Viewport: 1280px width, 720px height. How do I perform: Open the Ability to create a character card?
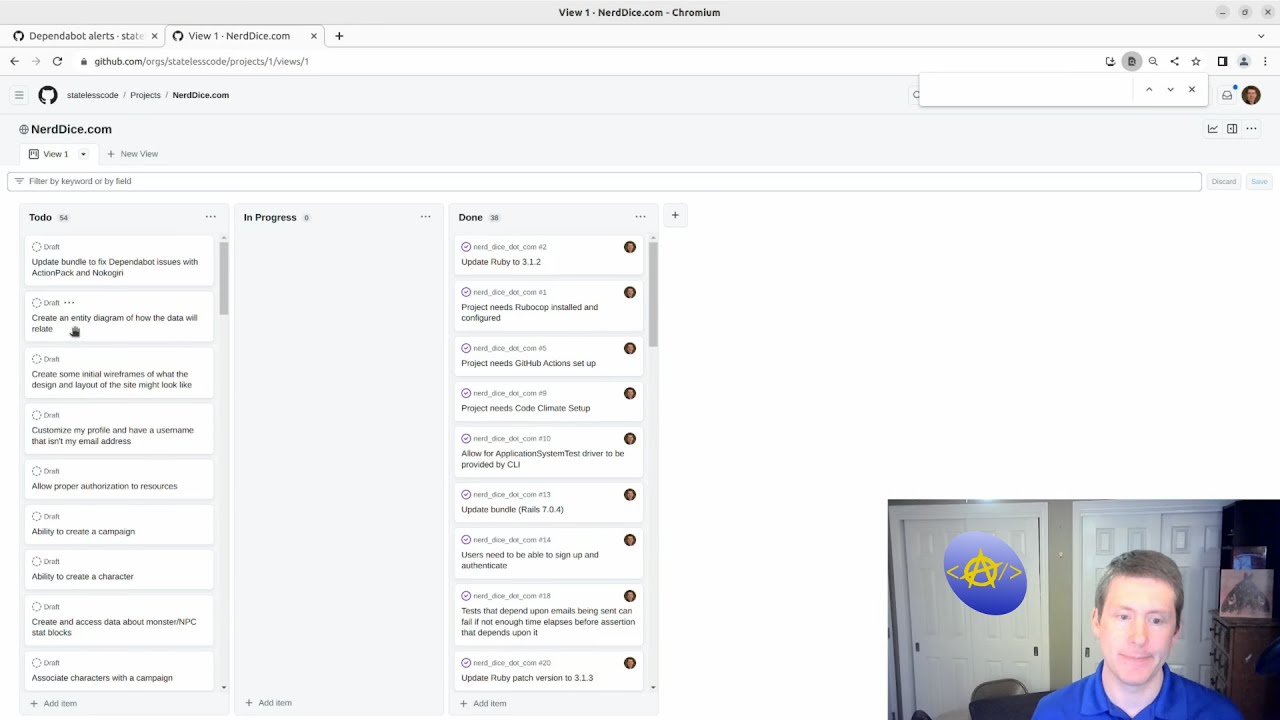pyautogui.click(x=119, y=570)
